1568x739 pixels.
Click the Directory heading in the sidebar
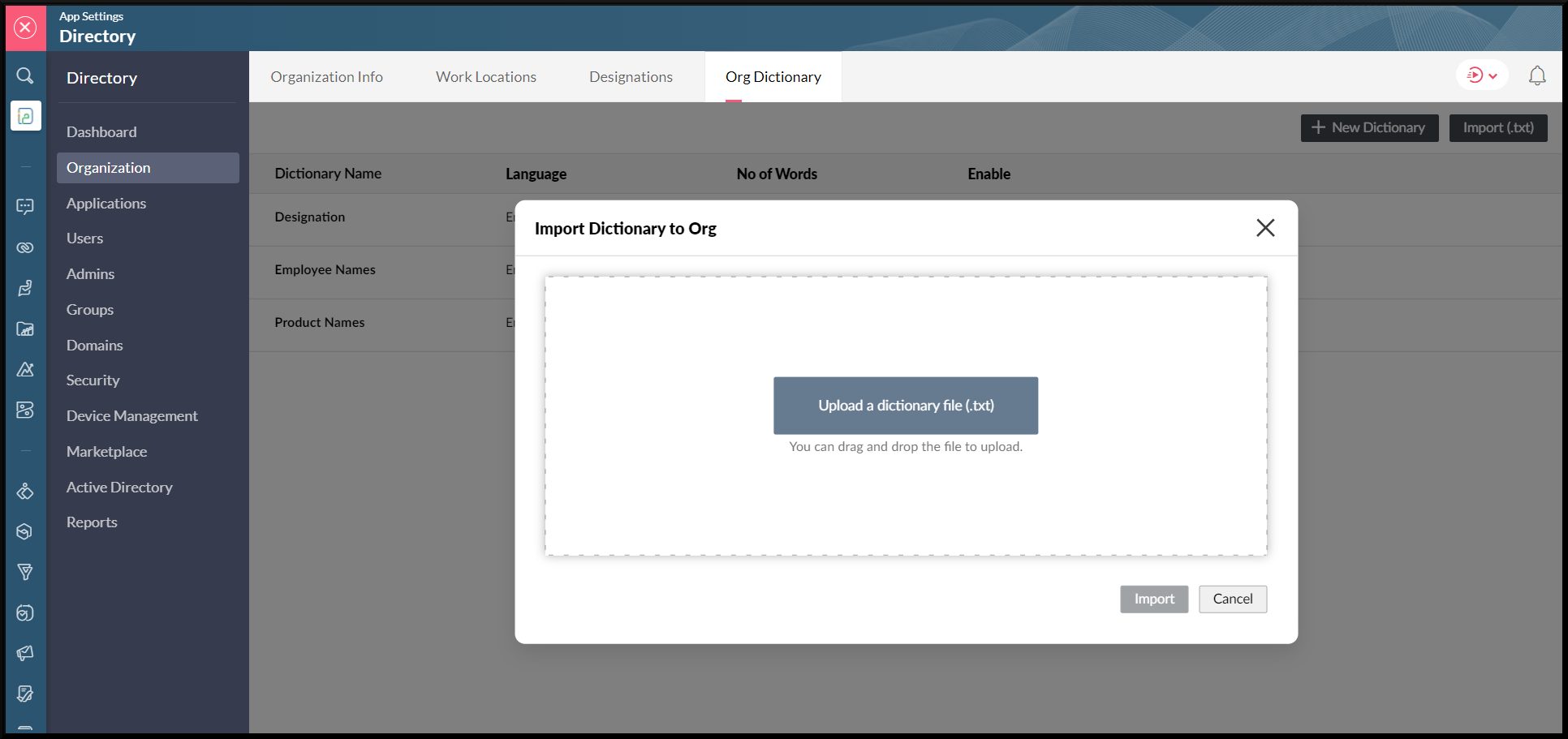[x=101, y=78]
